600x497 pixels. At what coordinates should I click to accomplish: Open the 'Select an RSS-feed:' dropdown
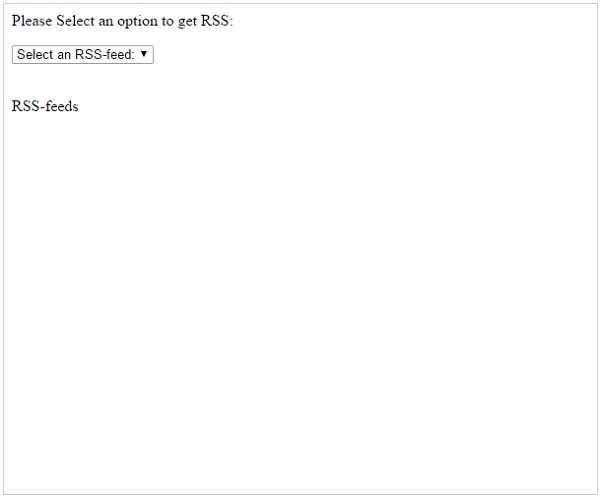tap(83, 54)
